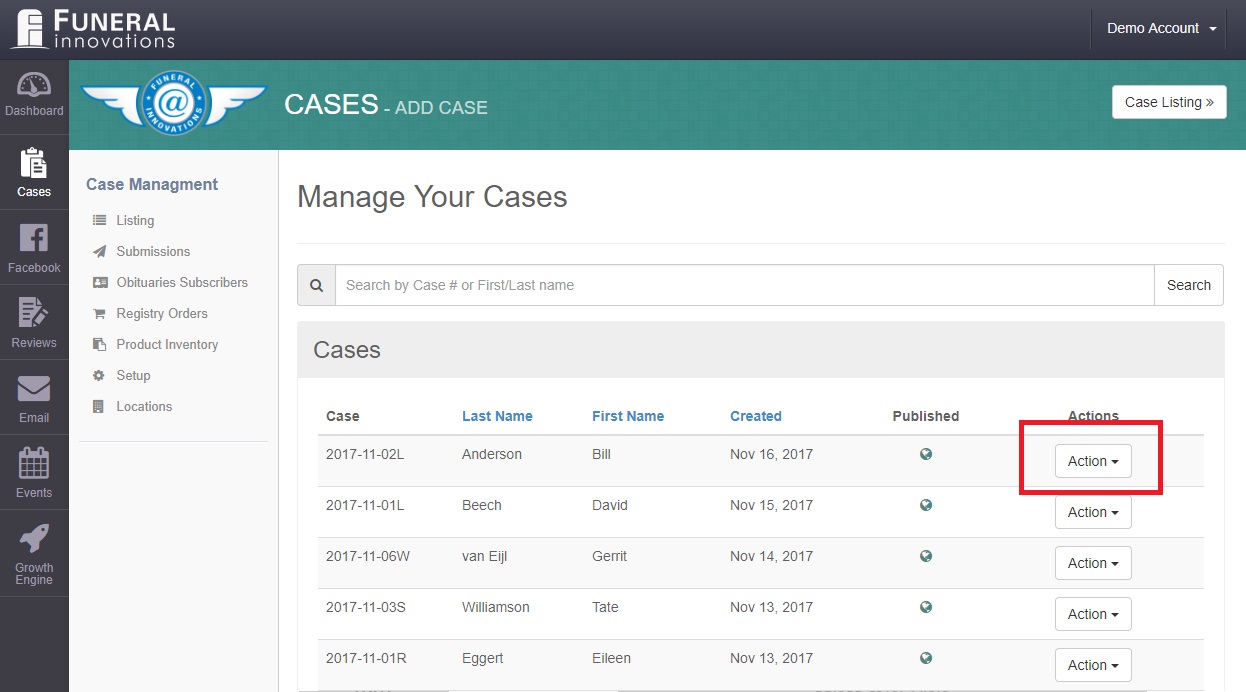The height and width of the screenshot is (692, 1246).
Task: Click the search magnifier icon
Action: [316, 285]
